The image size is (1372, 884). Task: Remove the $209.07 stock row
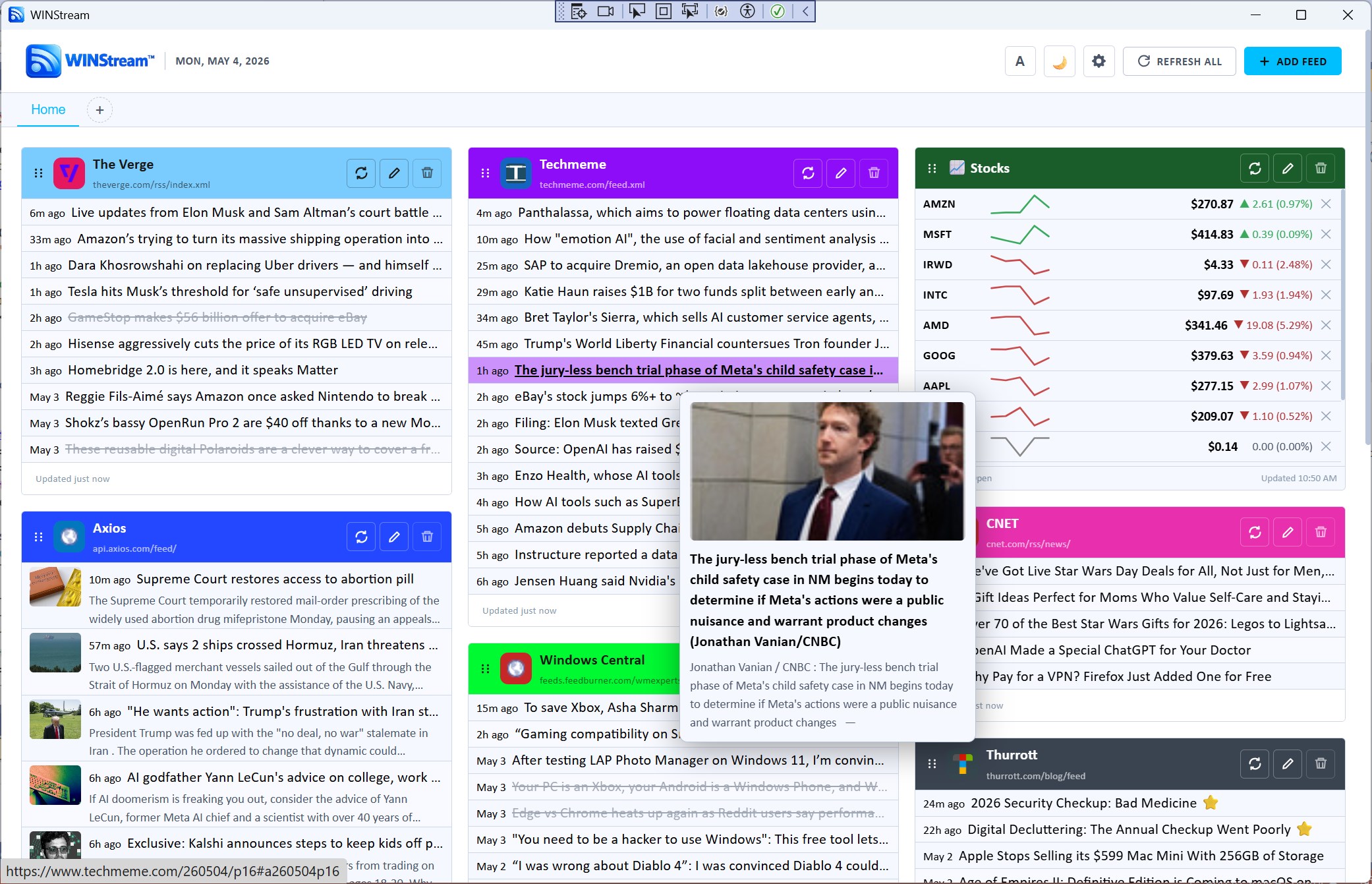(1327, 416)
